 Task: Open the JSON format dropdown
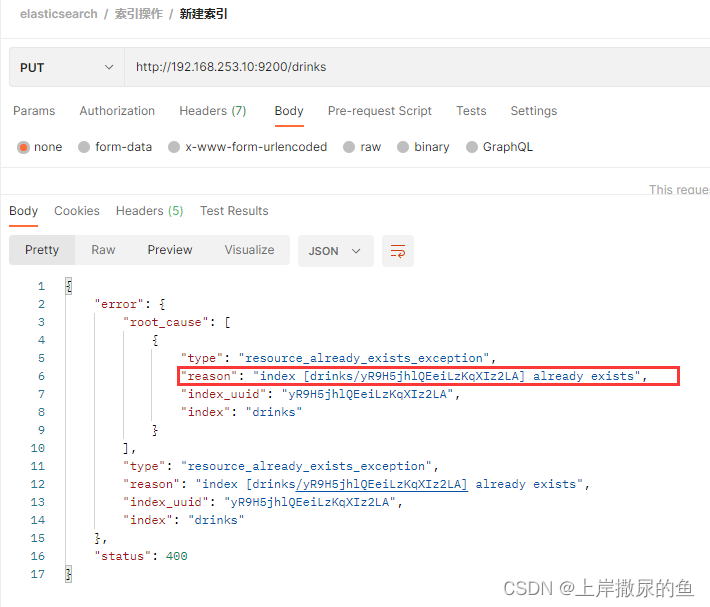tap(336, 251)
